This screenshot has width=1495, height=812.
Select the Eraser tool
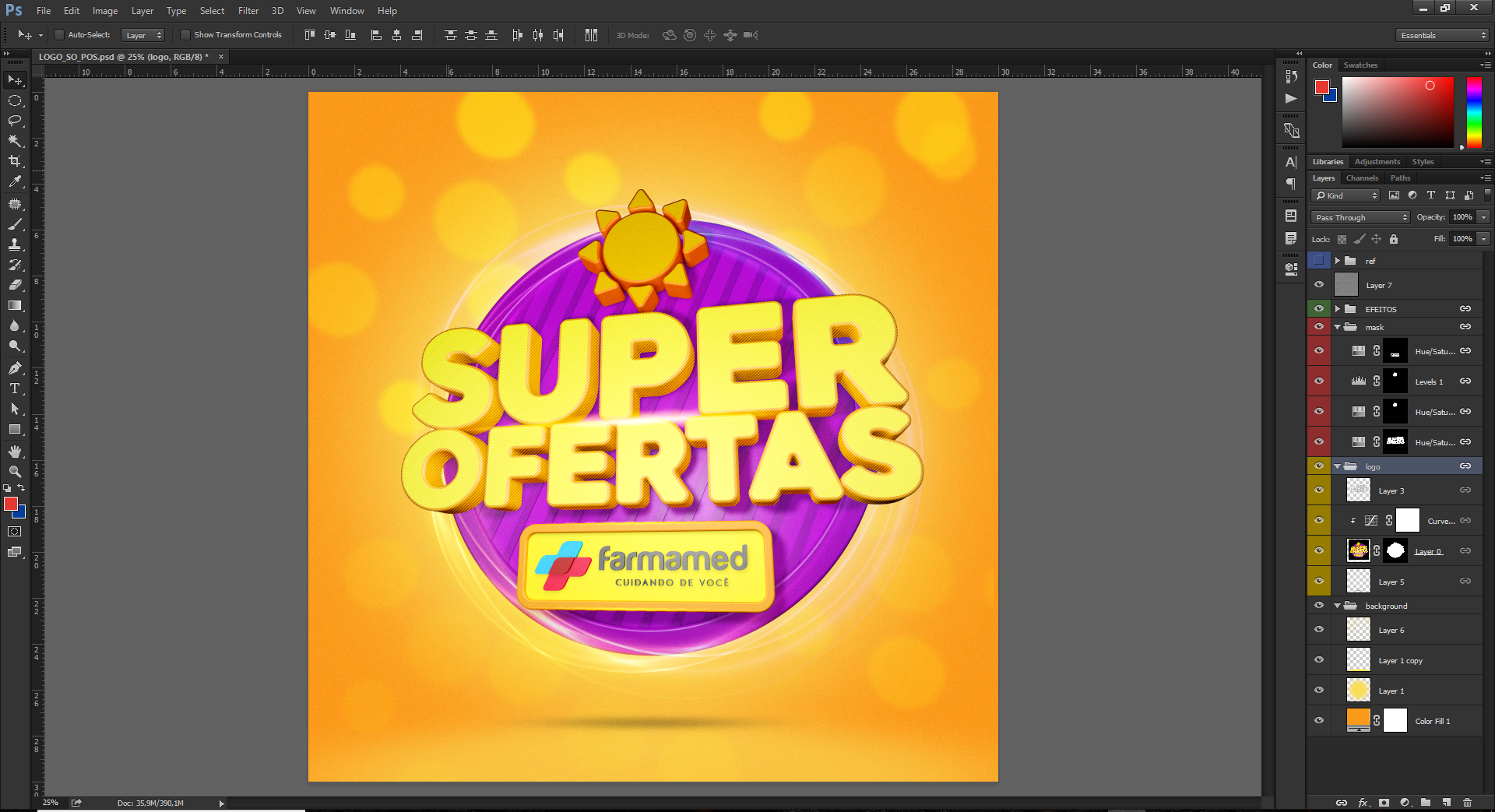[15, 285]
